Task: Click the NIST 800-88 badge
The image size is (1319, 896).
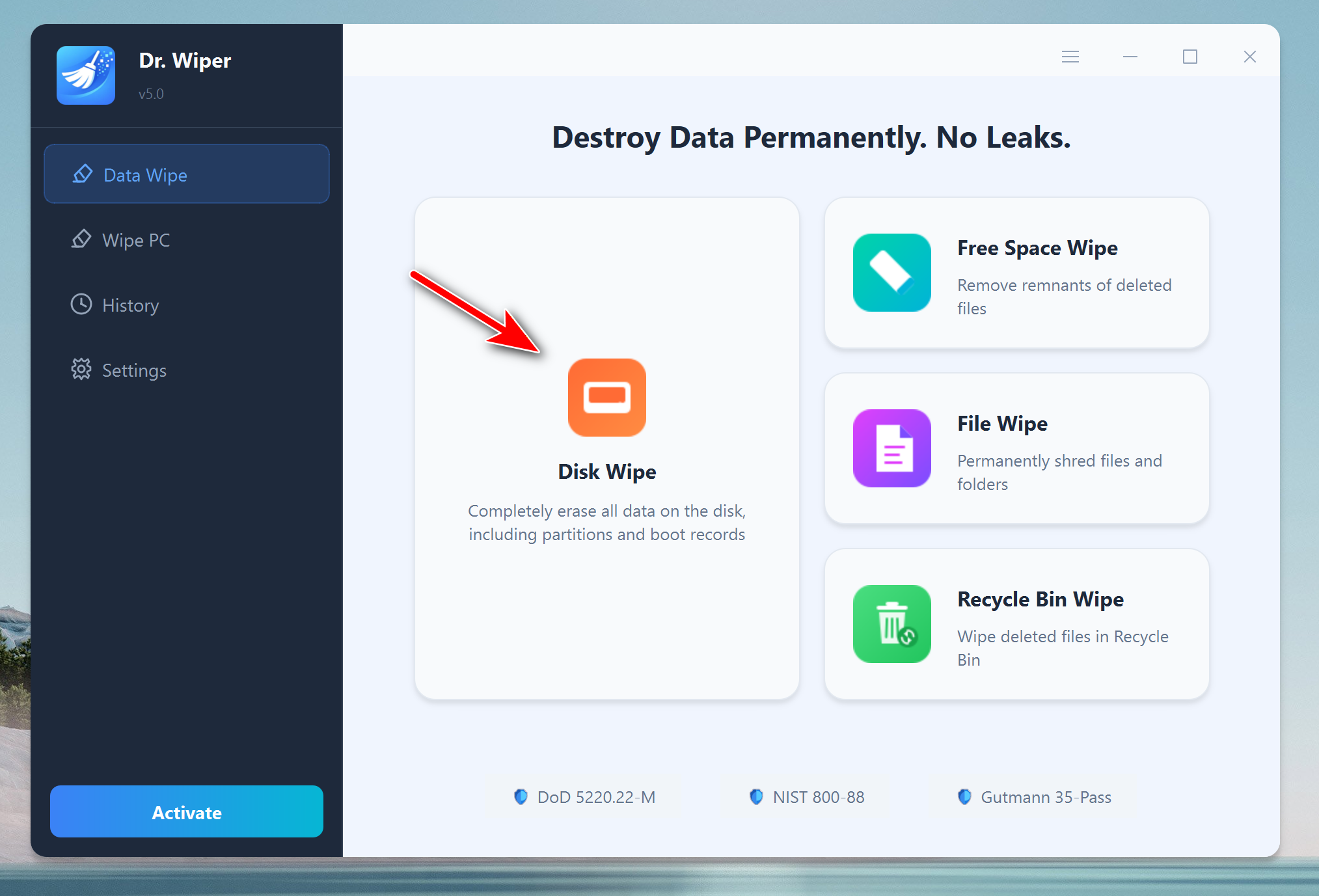Action: (806, 797)
